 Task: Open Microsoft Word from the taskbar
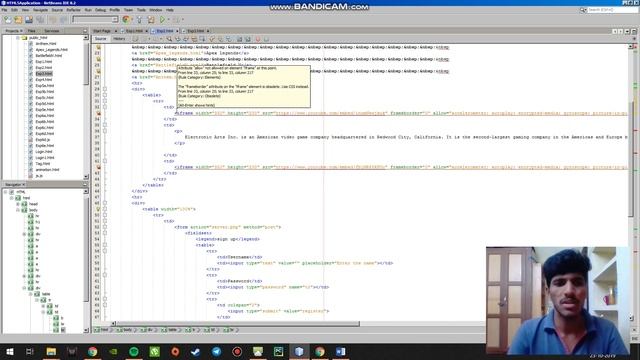[340, 351]
